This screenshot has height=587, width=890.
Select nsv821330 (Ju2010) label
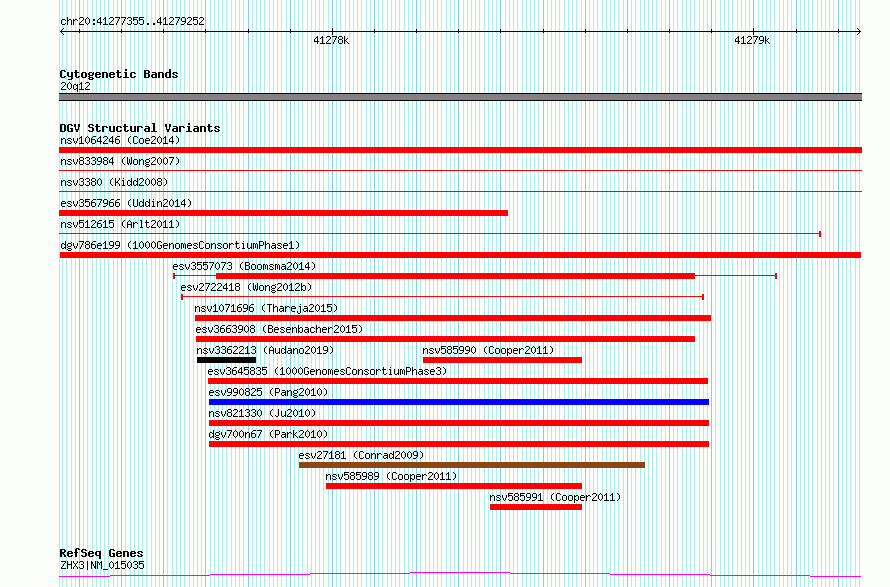(262, 413)
